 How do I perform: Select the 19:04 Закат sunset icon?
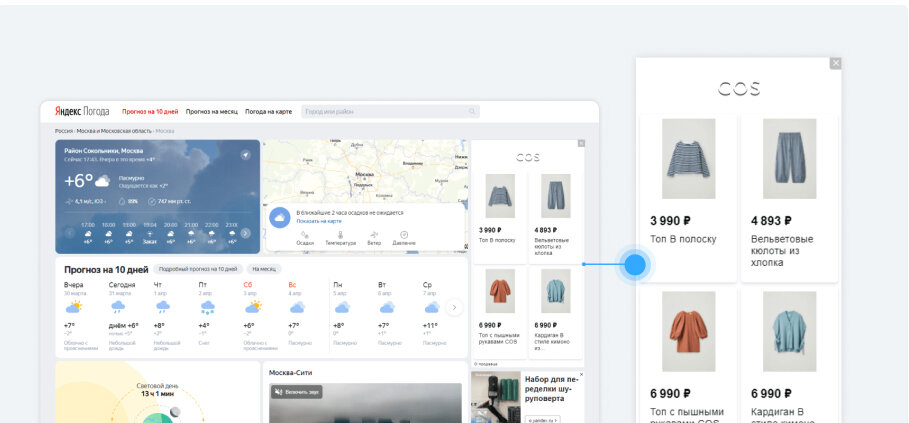coord(150,233)
